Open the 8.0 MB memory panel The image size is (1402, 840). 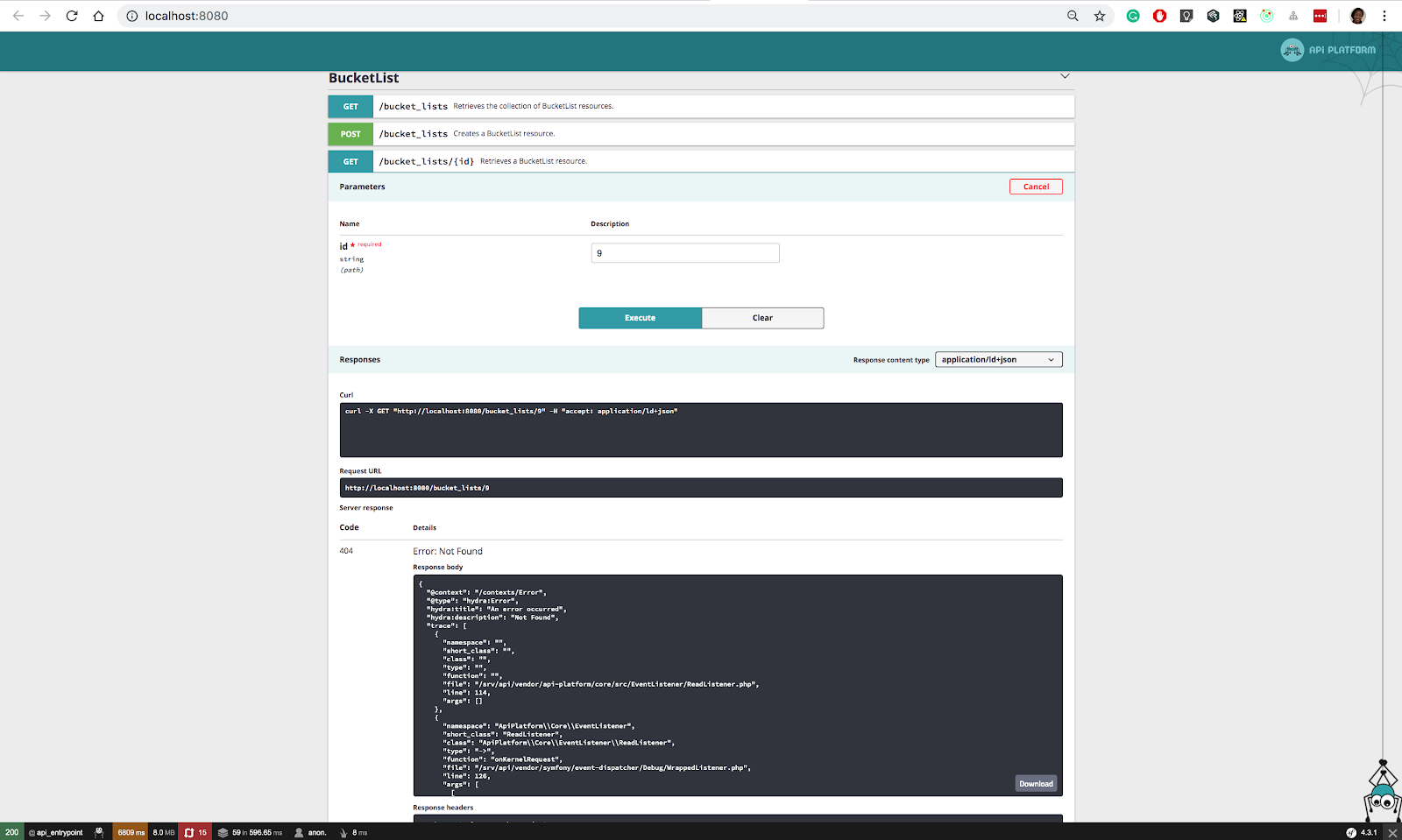pyautogui.click(x=164, y=832)
